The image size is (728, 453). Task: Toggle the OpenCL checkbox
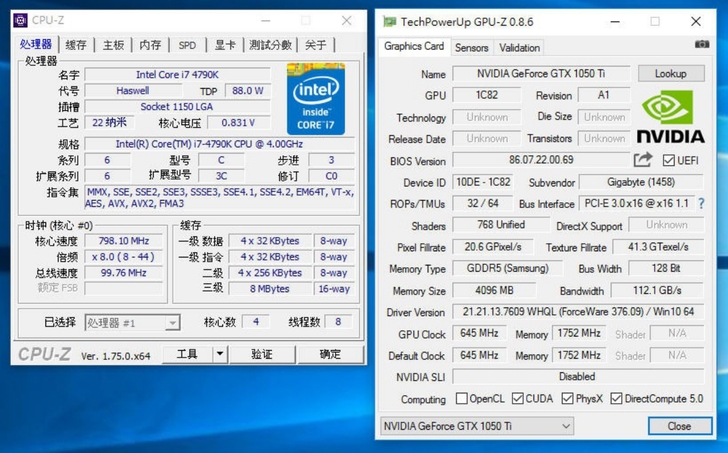462,399
